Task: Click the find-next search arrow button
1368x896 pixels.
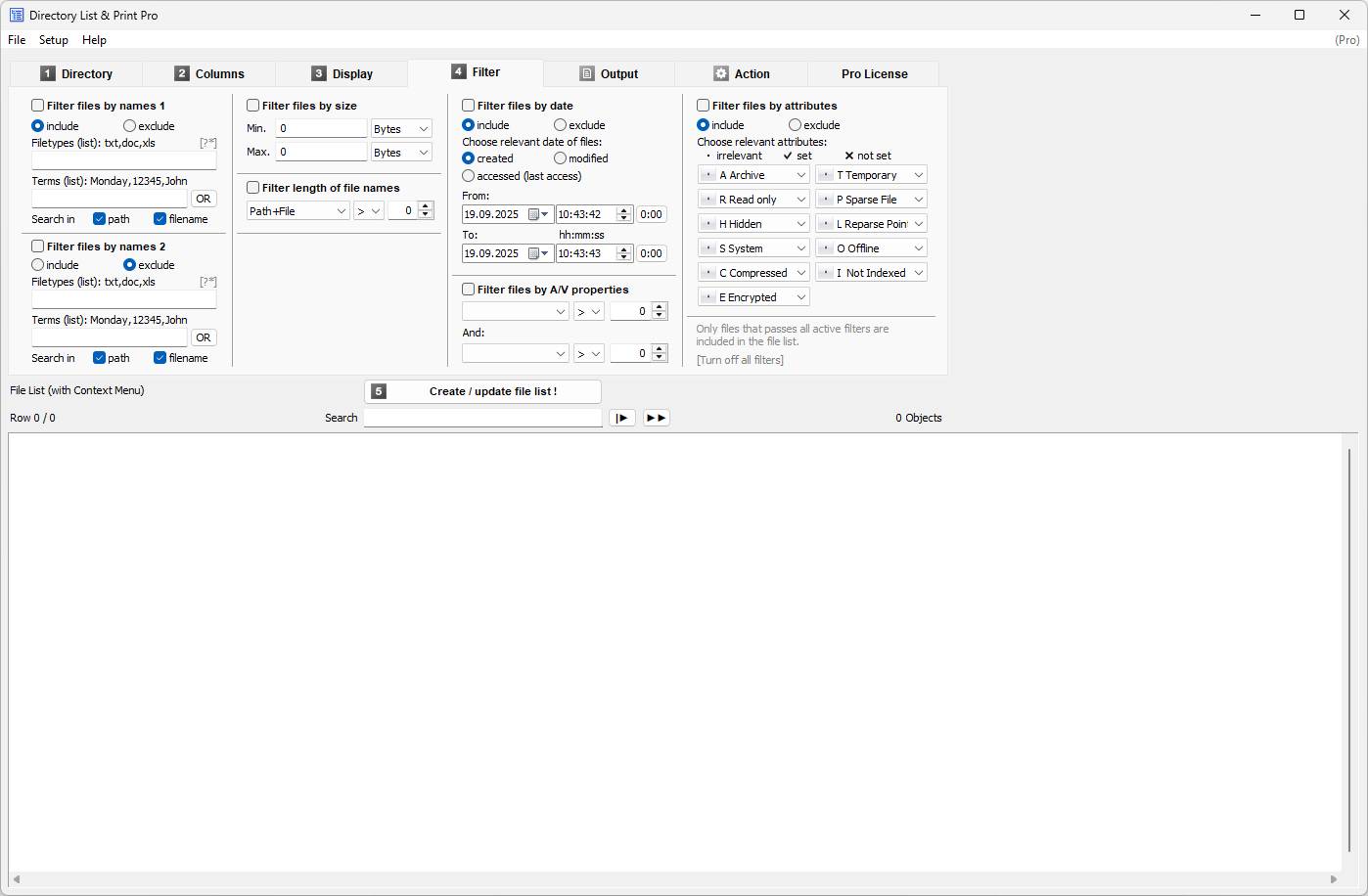Action: (622, 418)
